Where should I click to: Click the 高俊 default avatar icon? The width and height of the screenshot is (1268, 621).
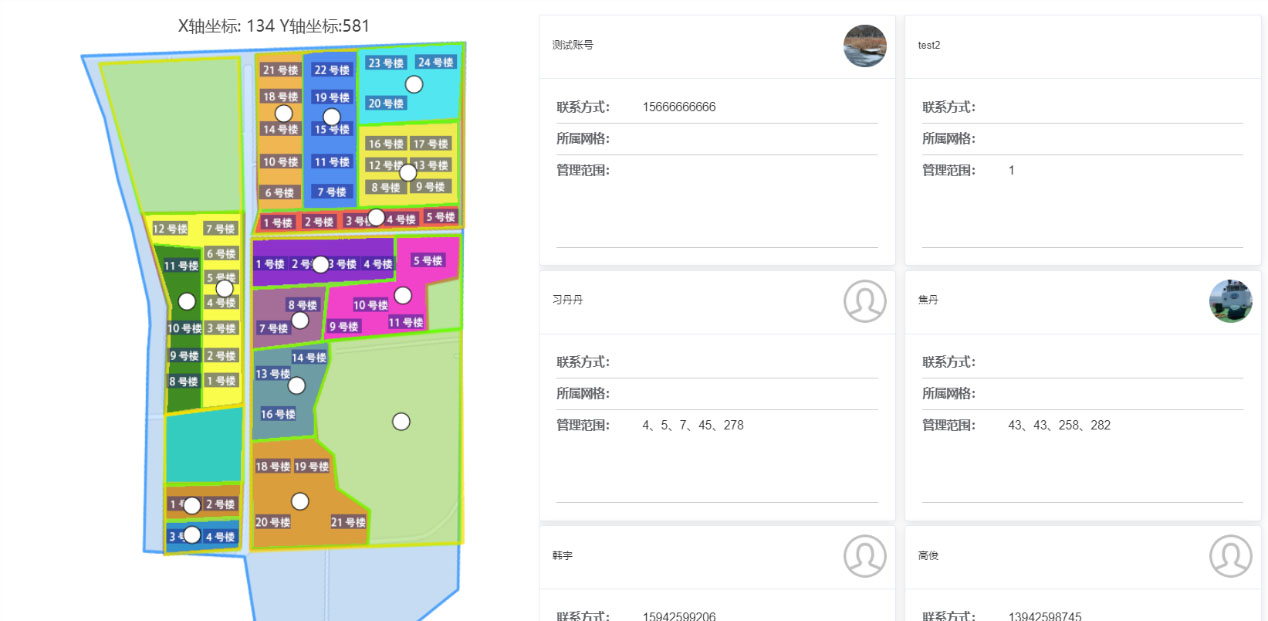(x=1230, y=556)
